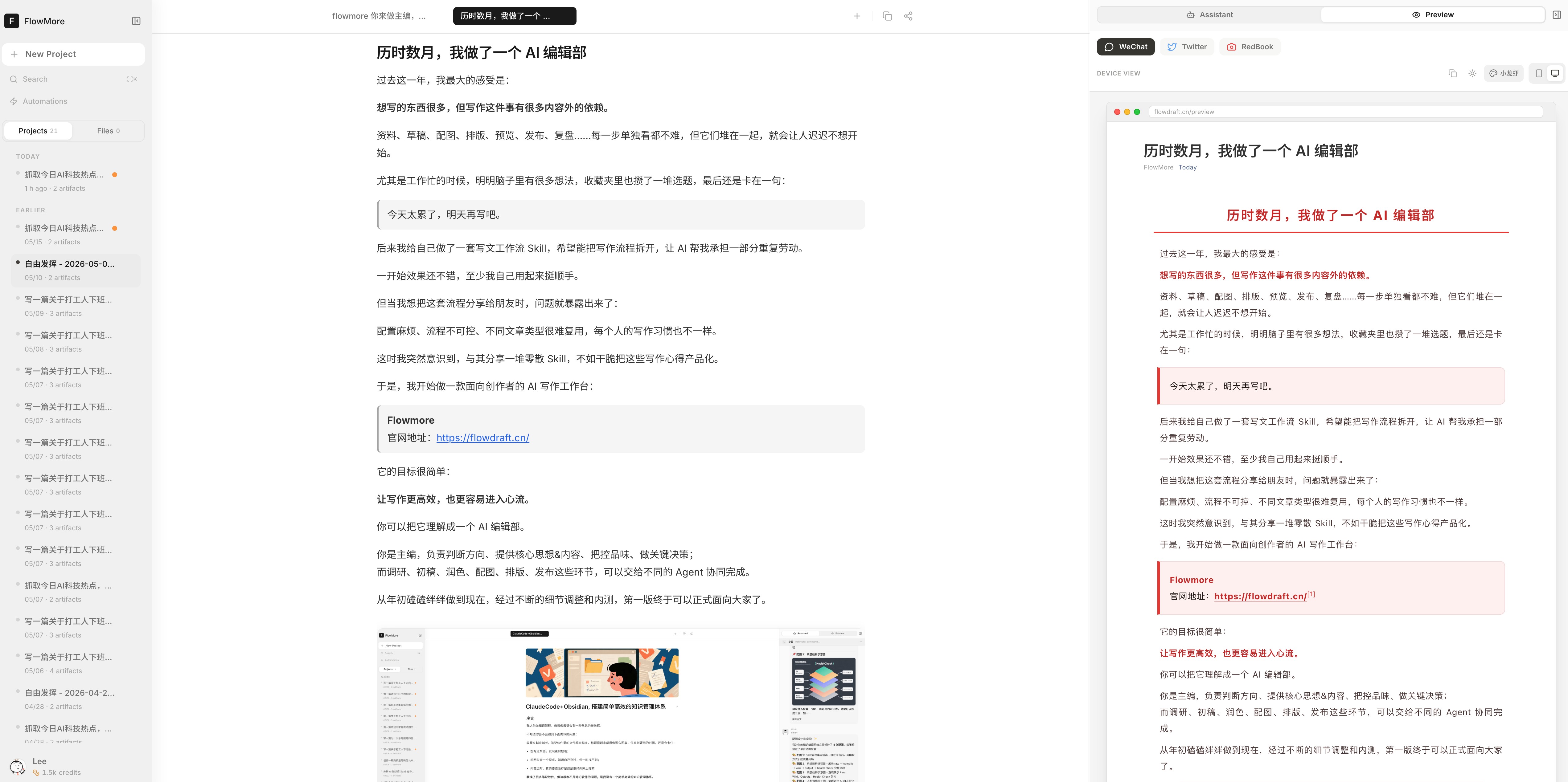Click the TODAY section header

[28, 157]
